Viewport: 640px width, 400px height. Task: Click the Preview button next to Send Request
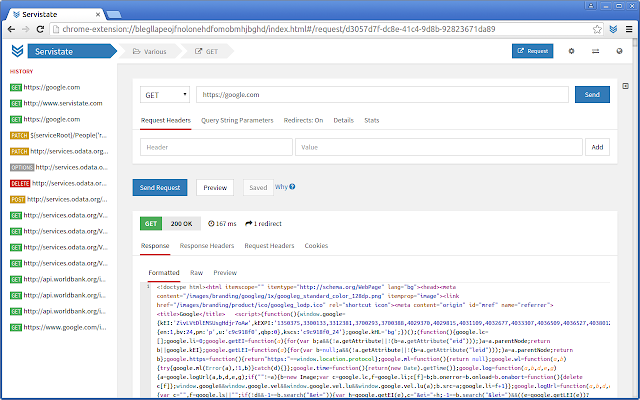(215, 187)
